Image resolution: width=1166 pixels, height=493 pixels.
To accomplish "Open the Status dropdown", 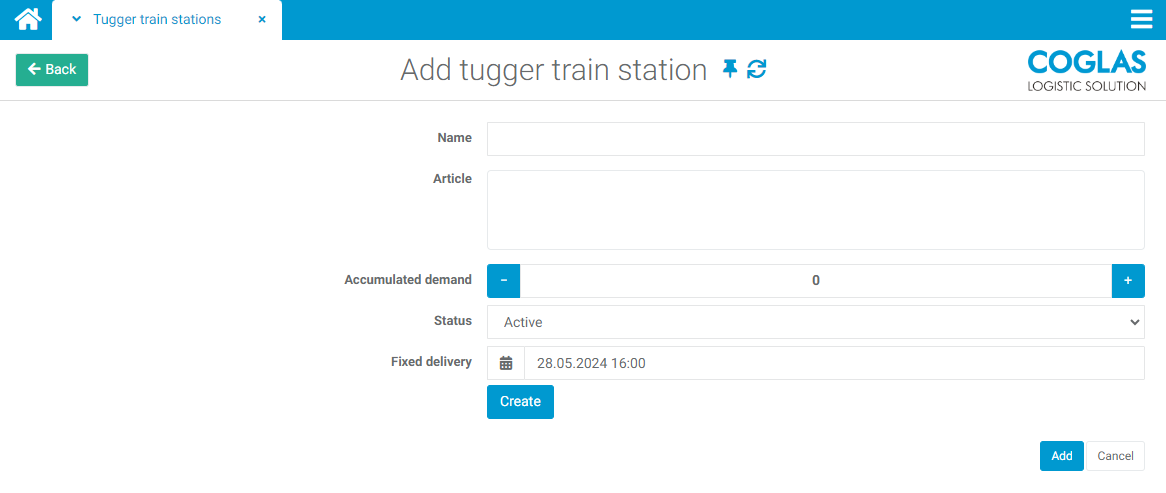I will coord(815,322).
